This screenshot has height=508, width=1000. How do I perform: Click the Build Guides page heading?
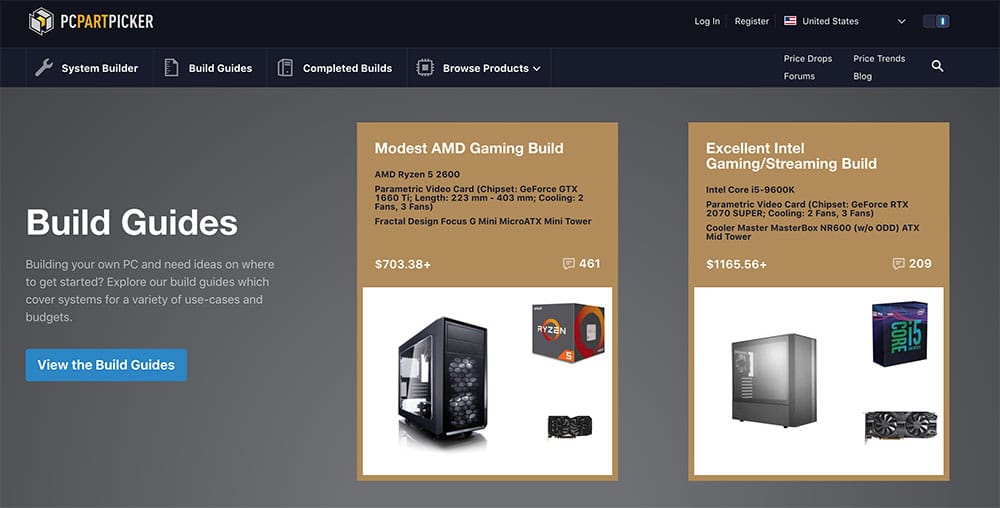[x=131, y=222]
